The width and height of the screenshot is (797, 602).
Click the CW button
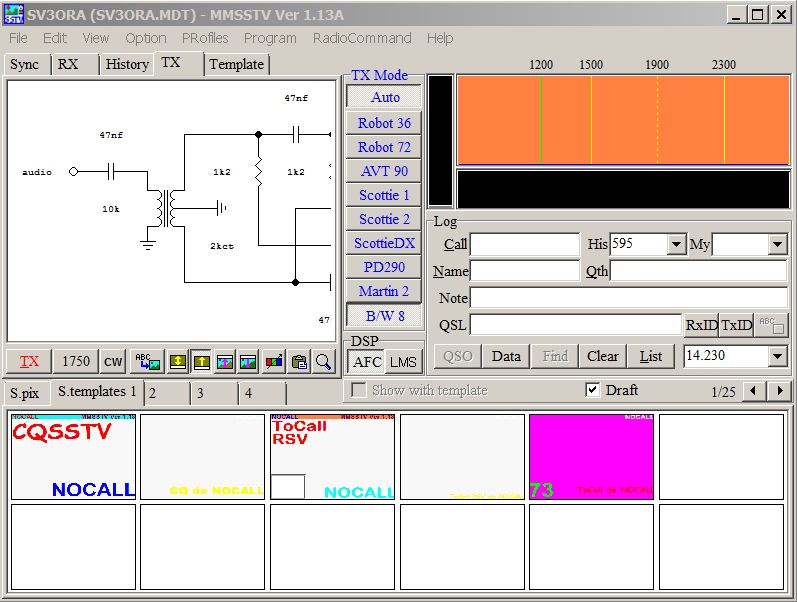coord(113,362)
